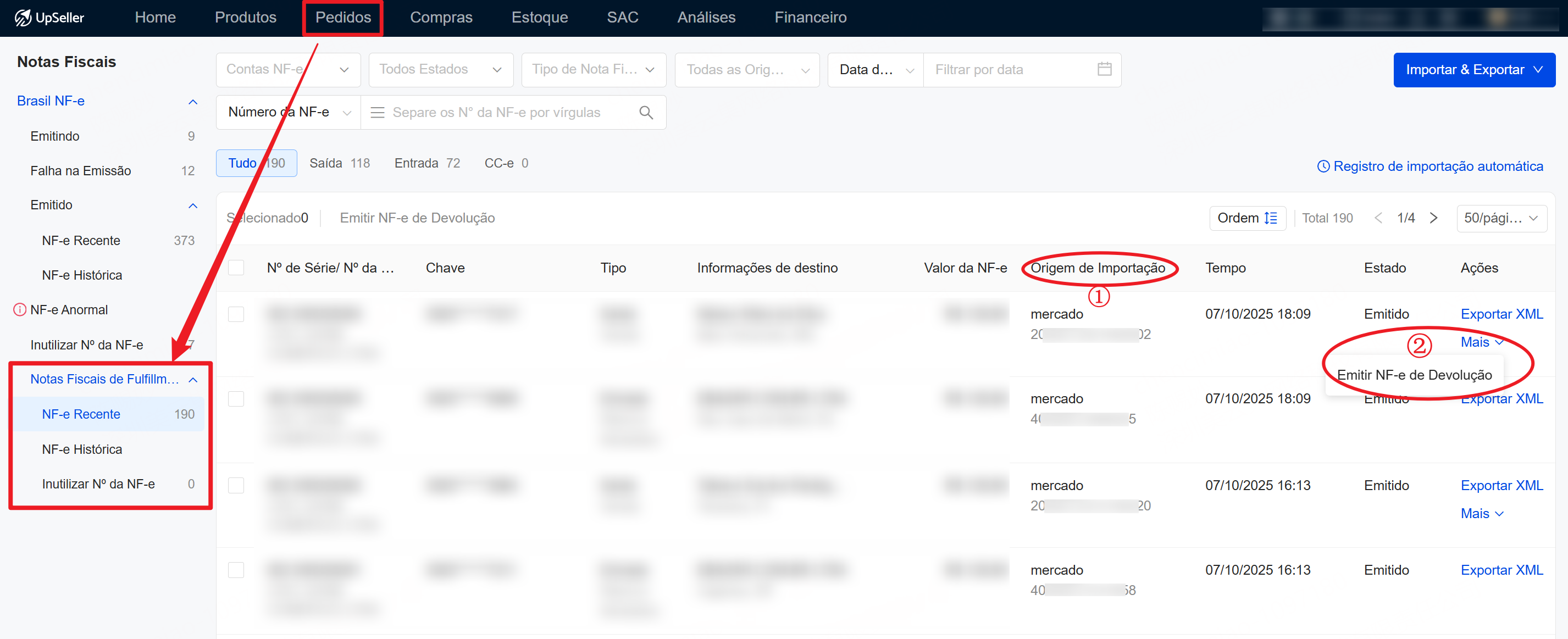Click the list icon in NF-e search field
The image size is (1568, 639).
coord(378,113)
